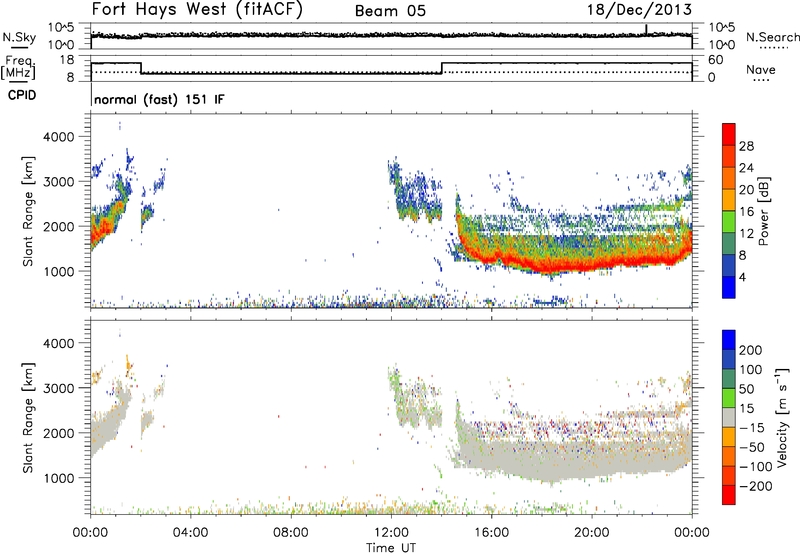Click the '18' frequency axis tick label
Screen dimensions: 800x554
coord(67,60)
